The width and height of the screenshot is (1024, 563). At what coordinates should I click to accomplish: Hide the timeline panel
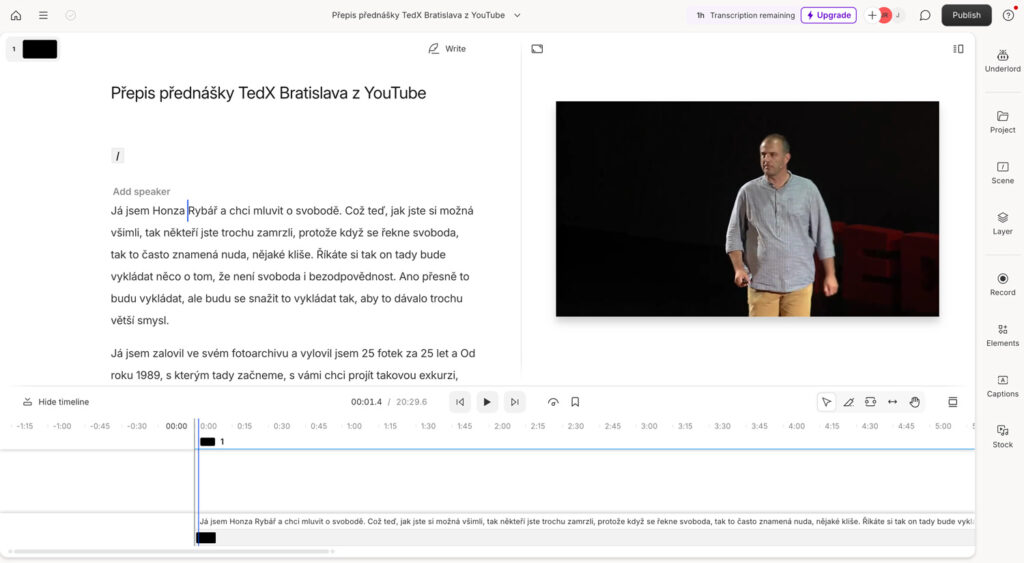coord(56,402)
